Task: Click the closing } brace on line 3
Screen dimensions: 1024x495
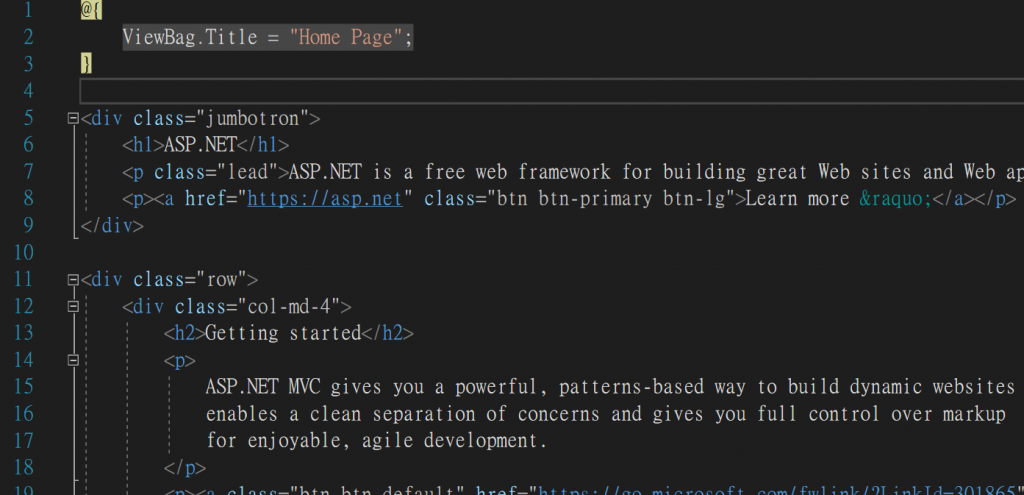Action: pyautogui.click(x=86, y=64)
